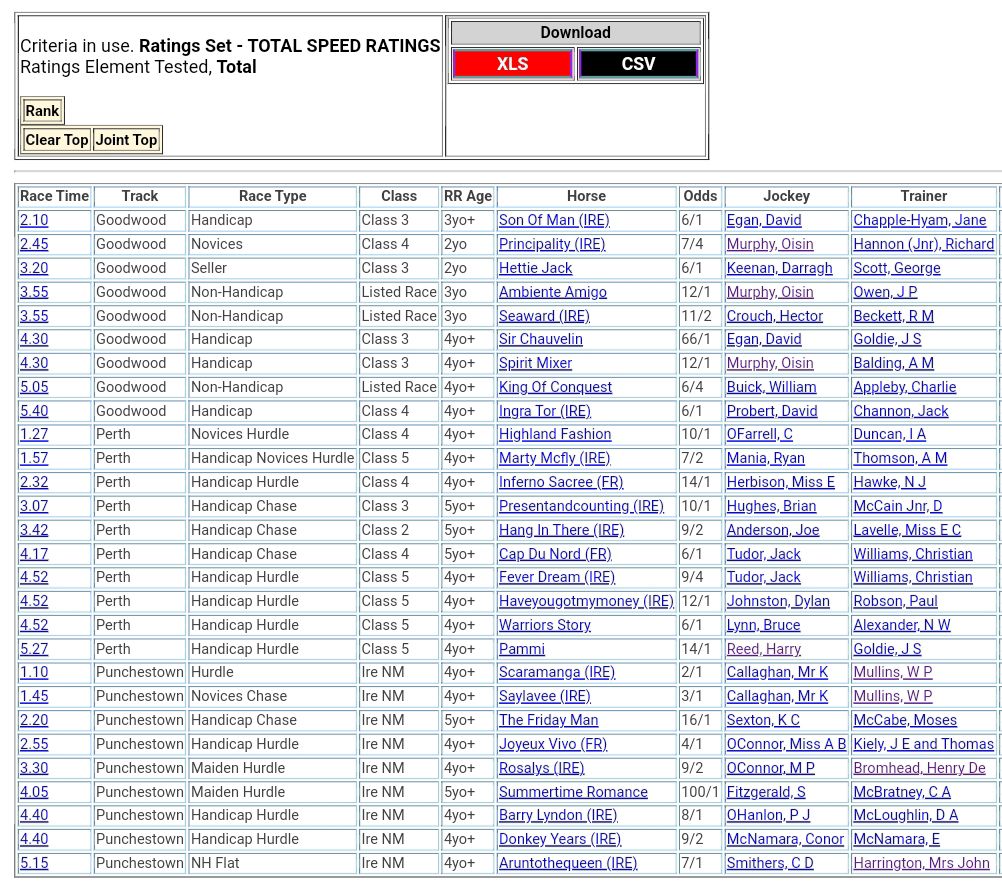Open trainer Bromhead, Henry De link
The image size is (1002, 896).
click(x=919, y=768)
